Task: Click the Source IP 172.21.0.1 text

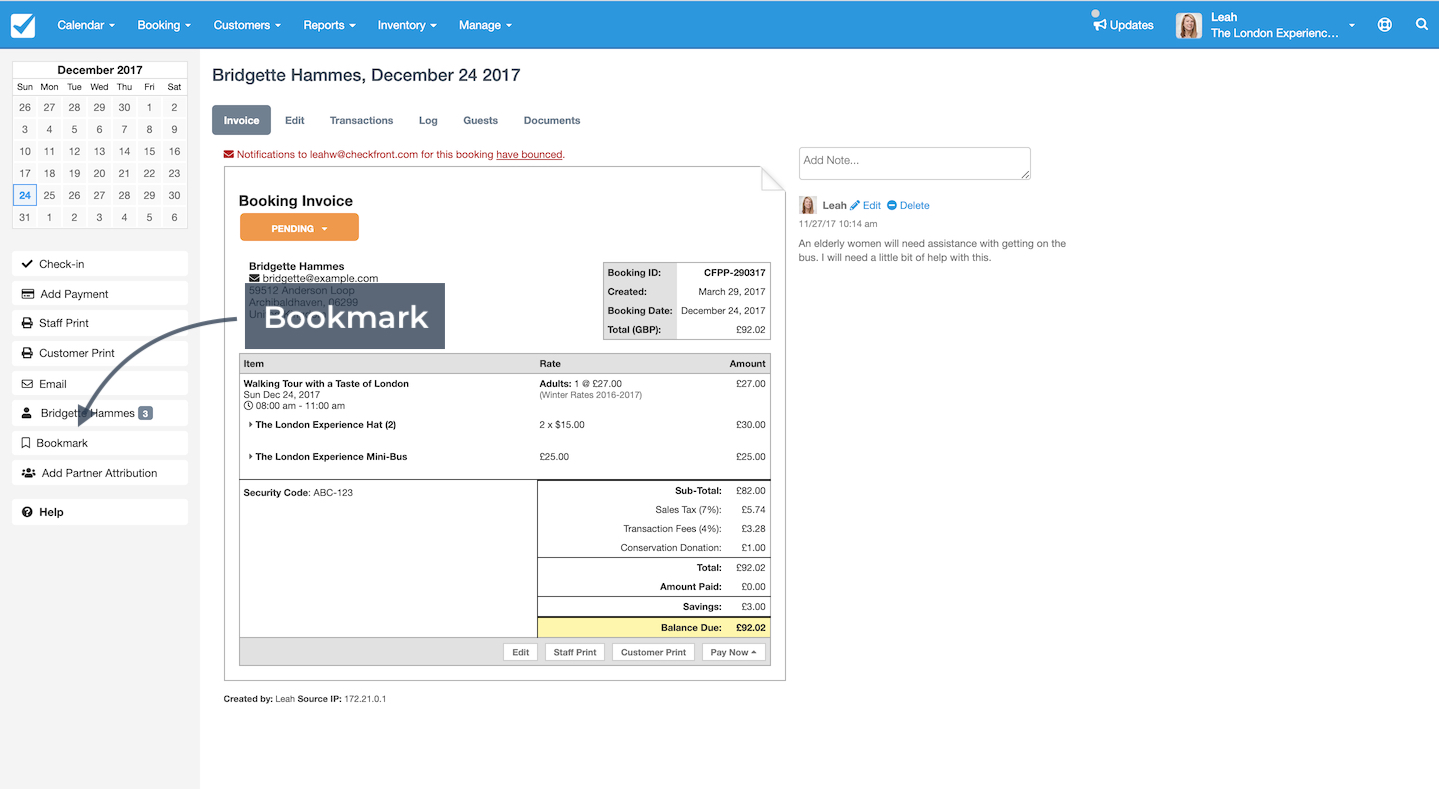Action: (x=342, y=699)
